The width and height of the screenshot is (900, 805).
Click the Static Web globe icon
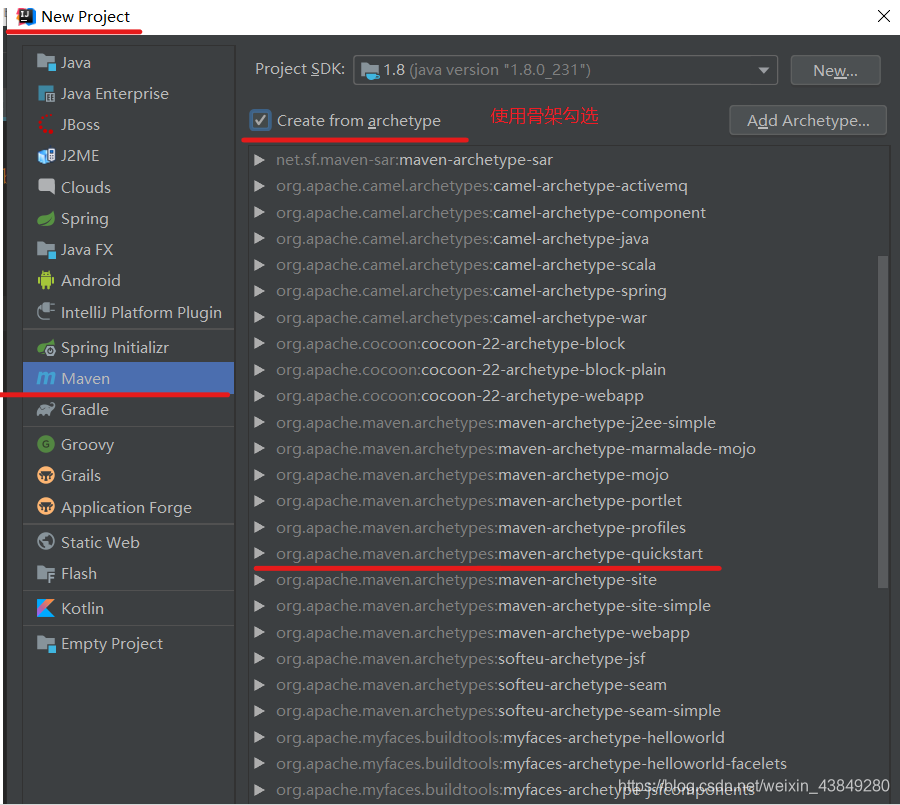46,541
